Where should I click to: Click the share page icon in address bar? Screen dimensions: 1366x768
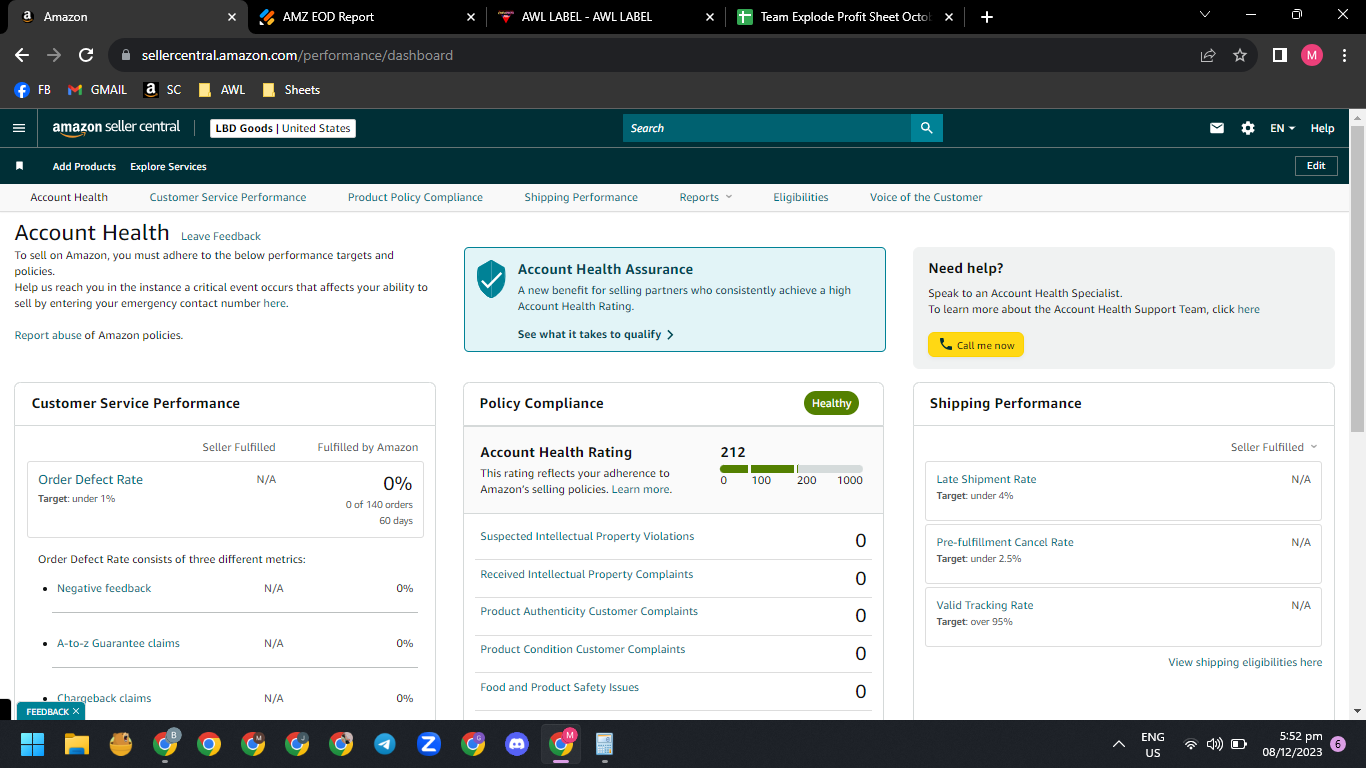point(1208,55)
